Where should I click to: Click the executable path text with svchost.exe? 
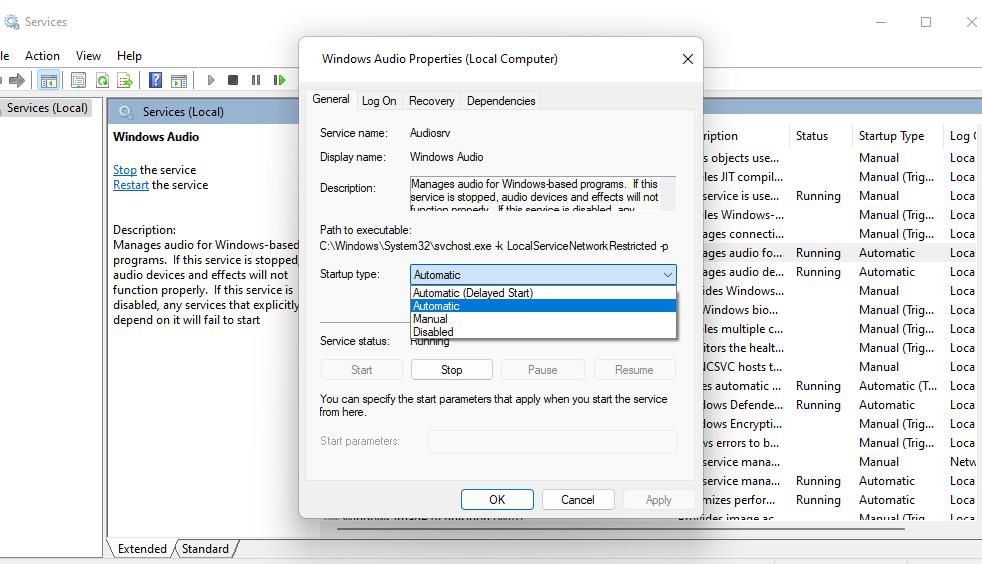[494, 246]
